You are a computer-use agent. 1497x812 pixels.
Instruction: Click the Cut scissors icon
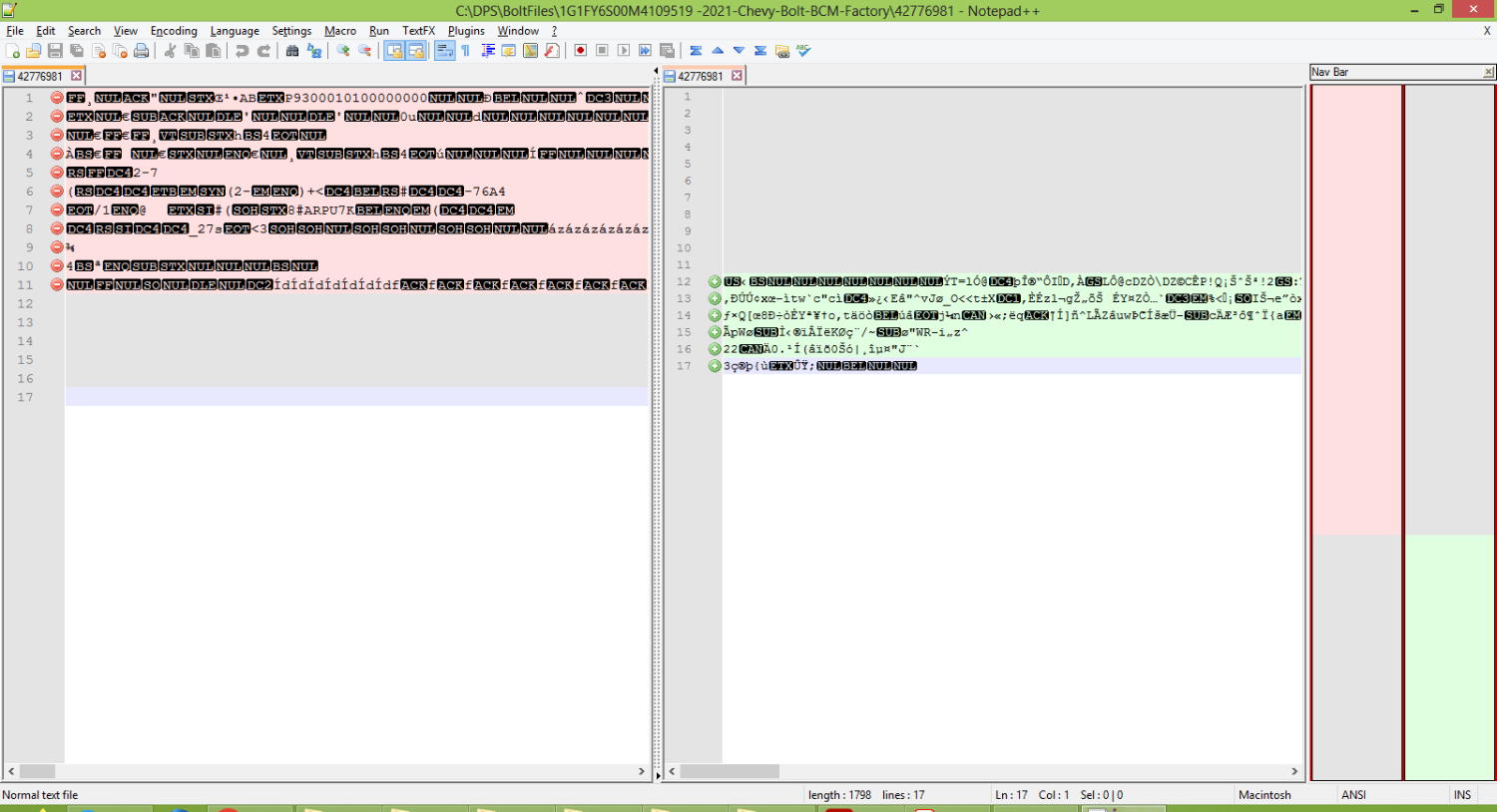[170, 51]
